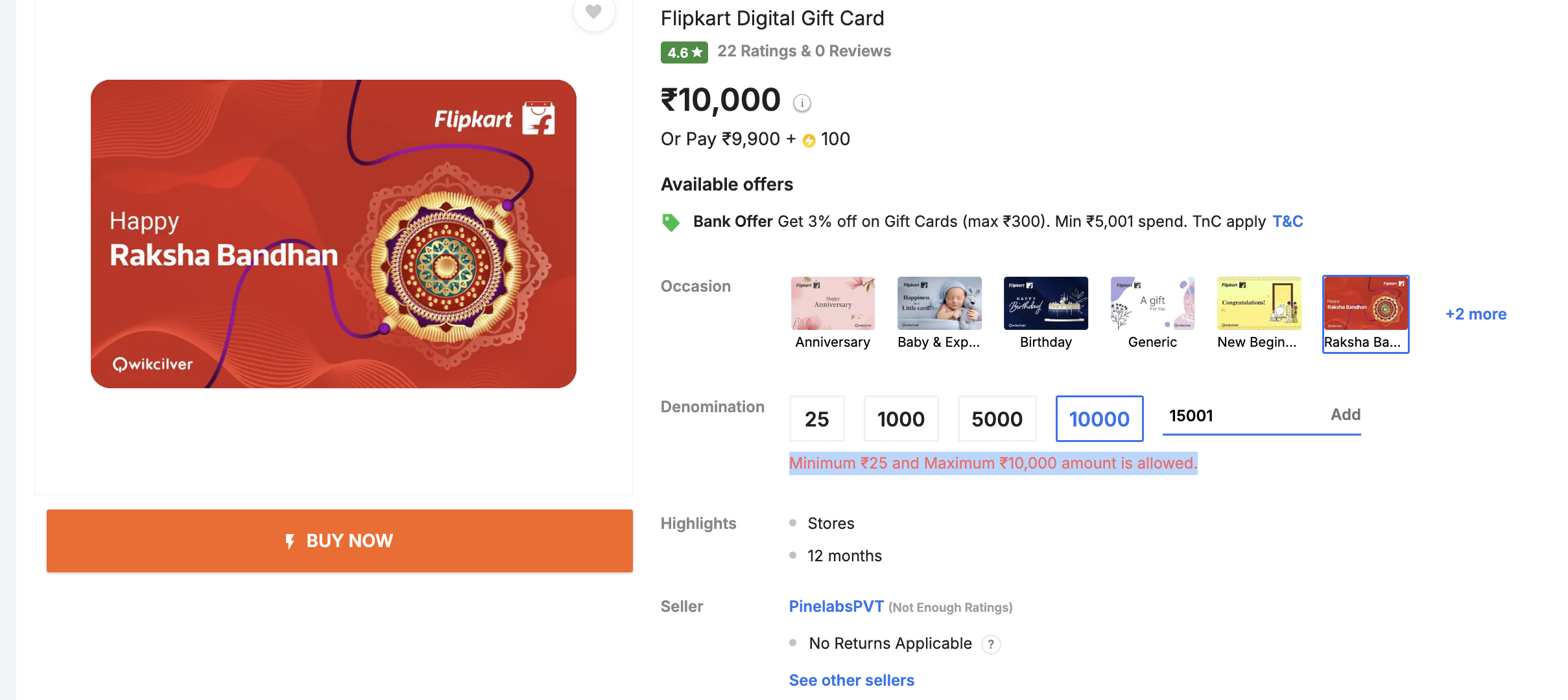
Task: Click the green 4.6 star rating badge
Action: (684, 52)
